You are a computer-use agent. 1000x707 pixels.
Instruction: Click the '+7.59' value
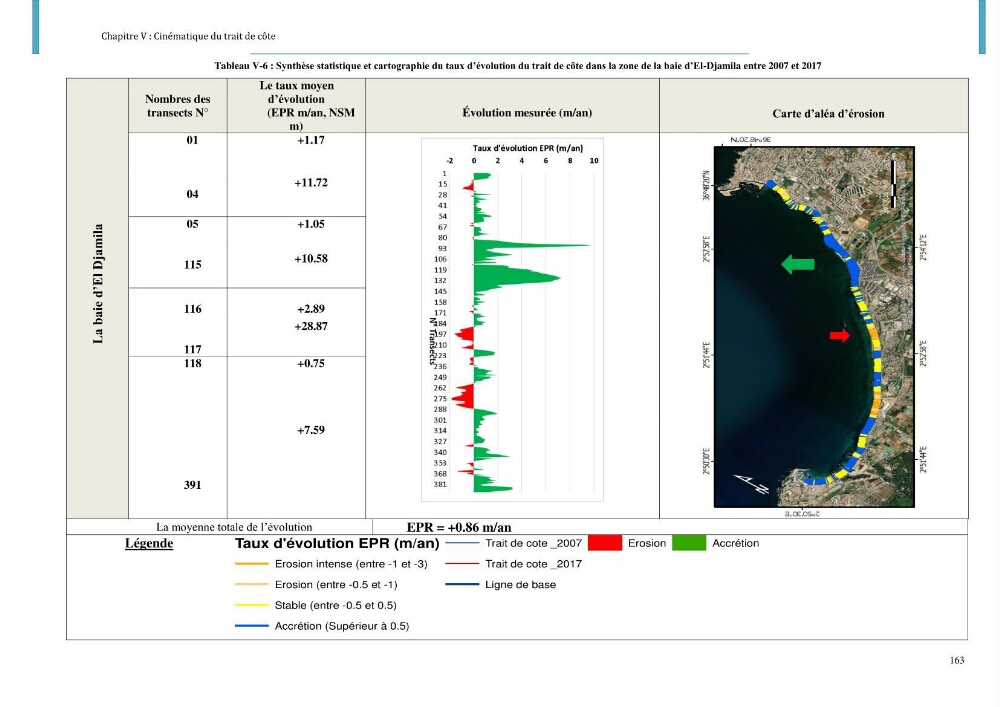point(311,430)
